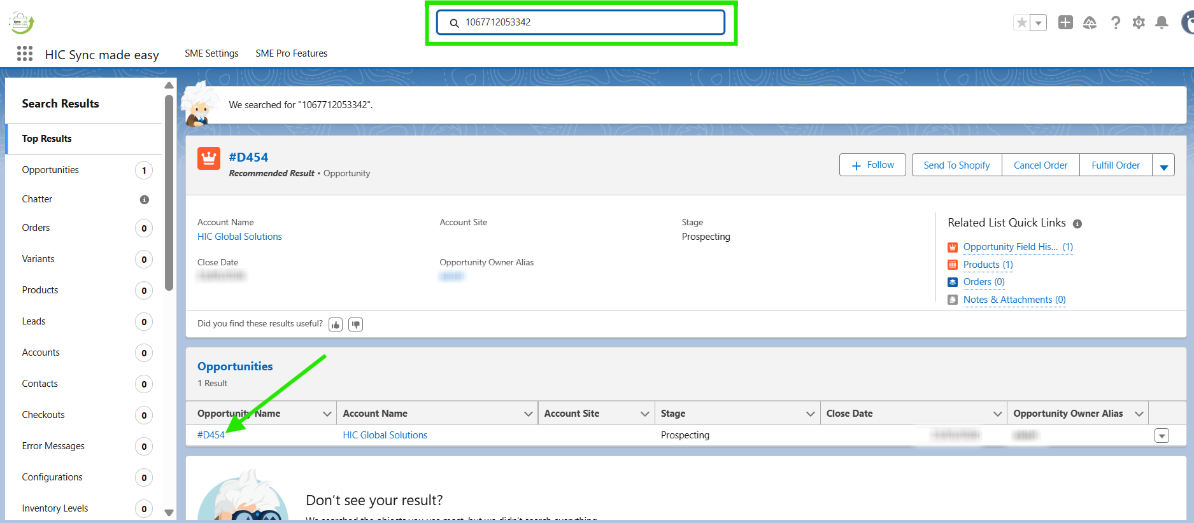Open the Setup gear icon
Viewport: 1194px width, 523px height.
pos(1138,23)
